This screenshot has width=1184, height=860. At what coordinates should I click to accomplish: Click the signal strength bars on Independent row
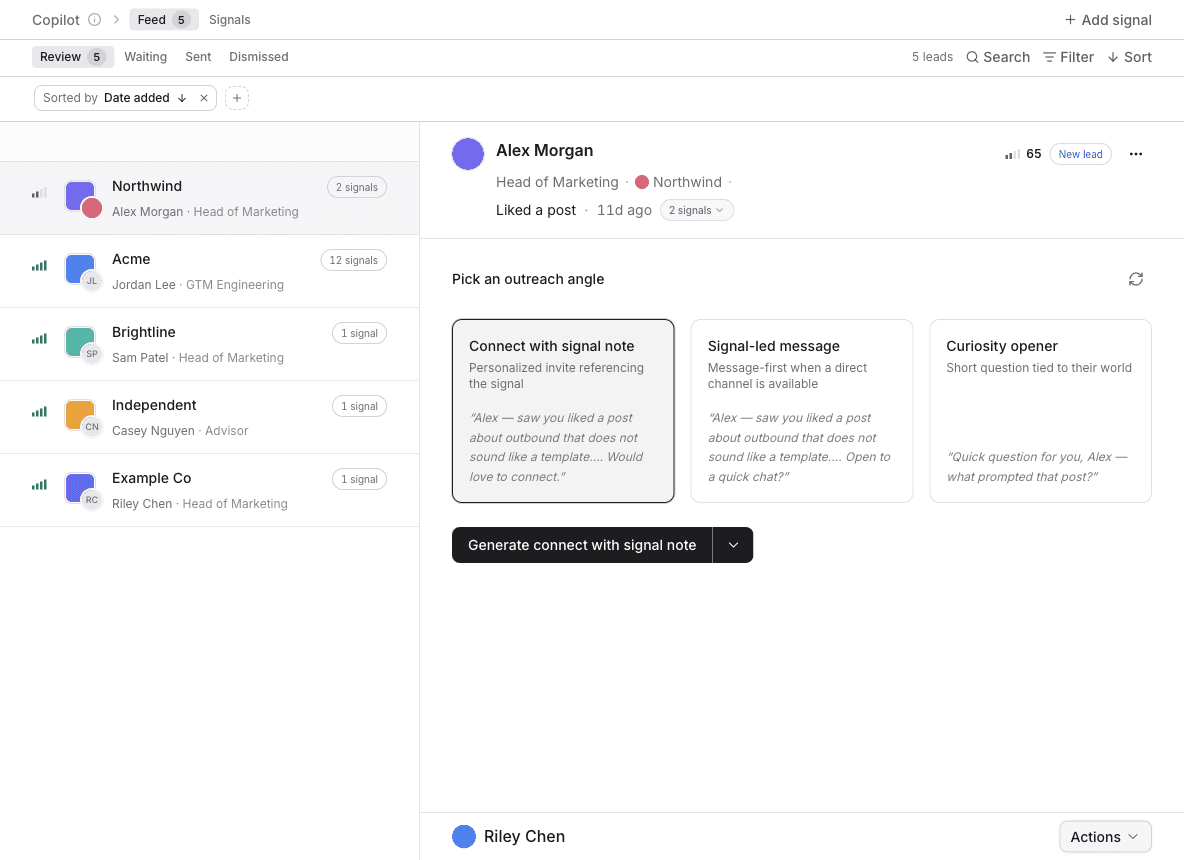pos(39,412)
